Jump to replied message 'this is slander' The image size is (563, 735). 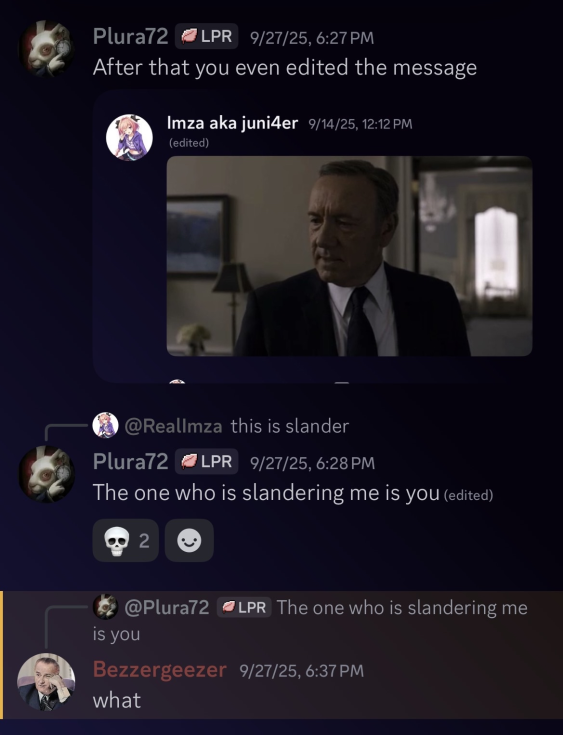pos(290,426)
